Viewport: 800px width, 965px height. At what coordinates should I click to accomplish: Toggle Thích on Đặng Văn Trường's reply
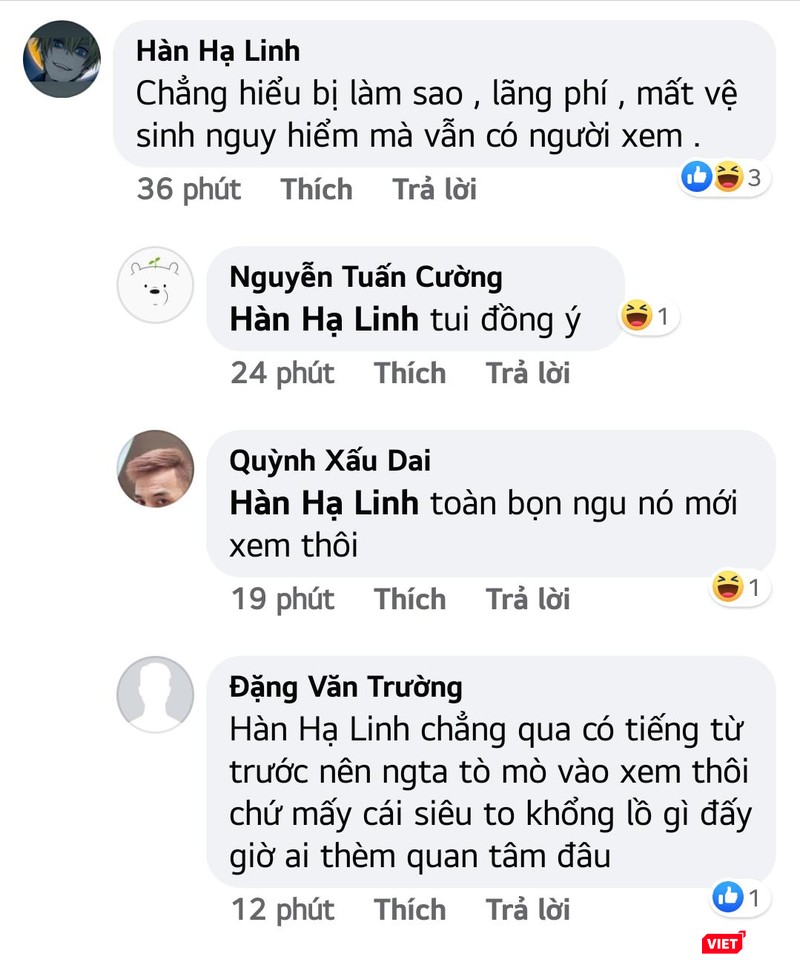[411, 910]
